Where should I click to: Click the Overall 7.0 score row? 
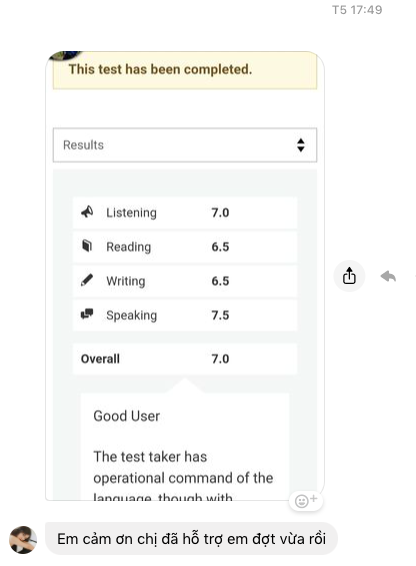coord(185,359)
